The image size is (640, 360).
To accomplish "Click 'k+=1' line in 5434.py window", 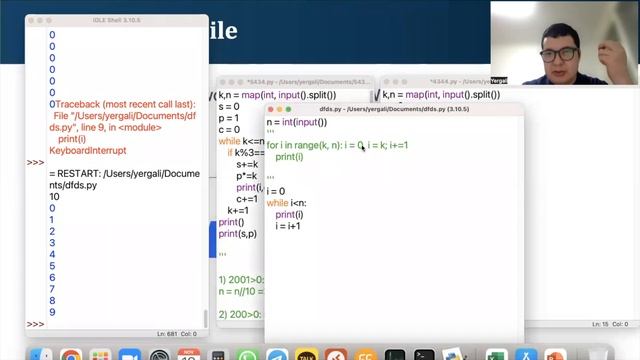I will tap(238, 211).
